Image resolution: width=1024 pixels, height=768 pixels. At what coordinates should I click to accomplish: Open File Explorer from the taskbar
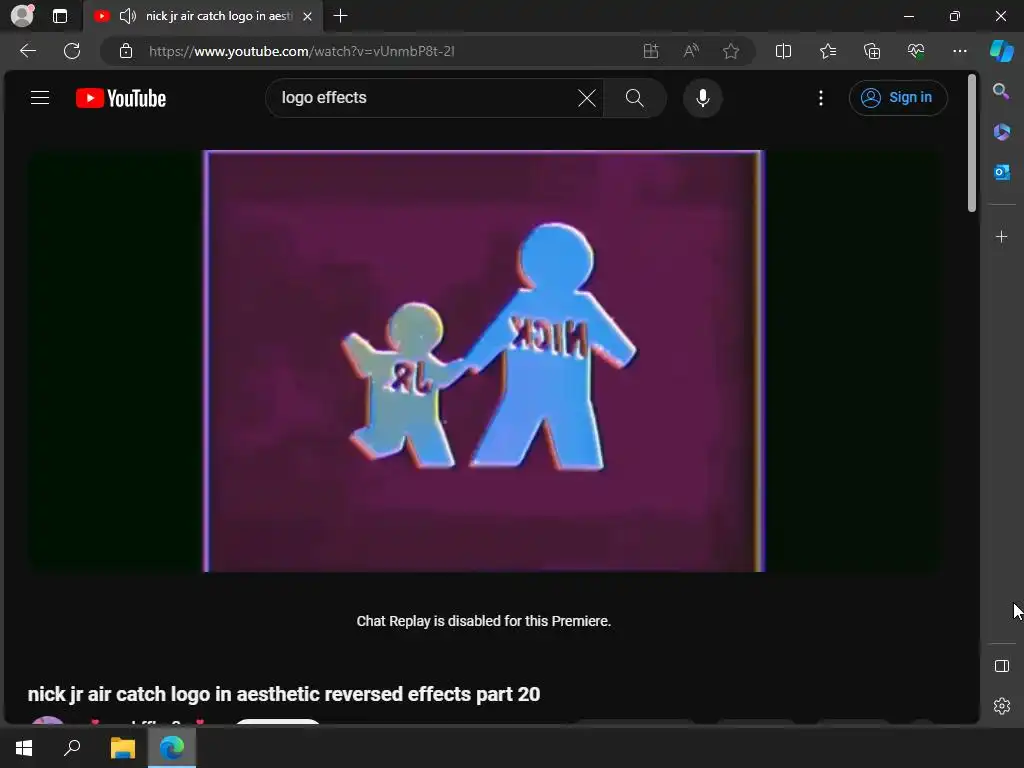coord(122,748)
